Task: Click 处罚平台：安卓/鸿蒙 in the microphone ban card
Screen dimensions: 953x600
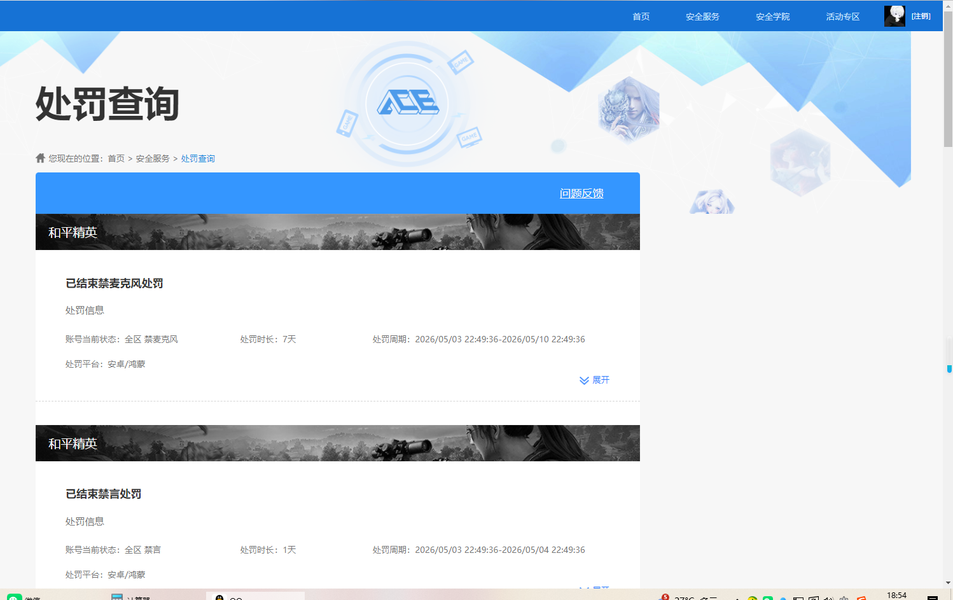Action: coord(105,364)
